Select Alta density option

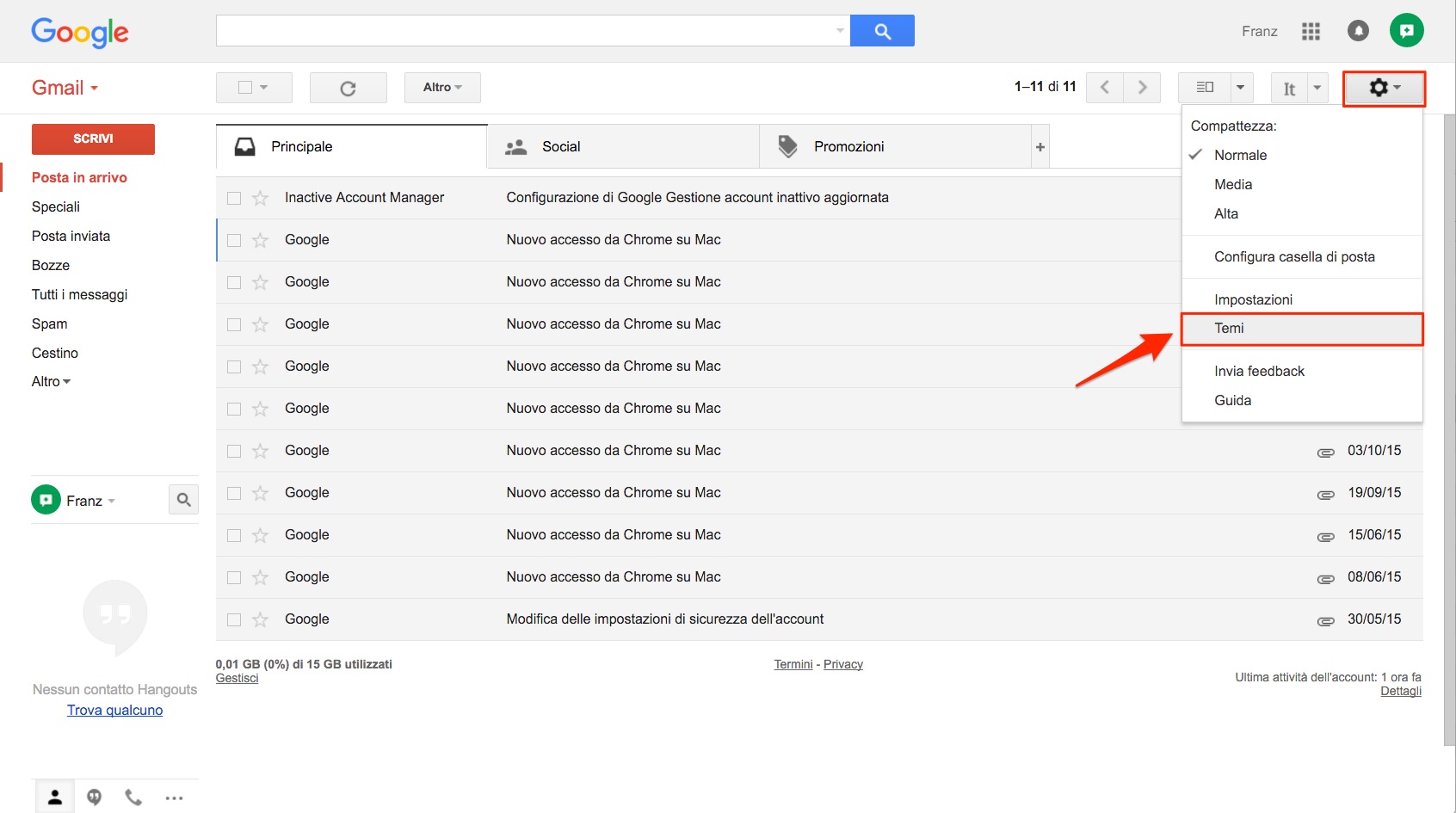(1226, 213)
